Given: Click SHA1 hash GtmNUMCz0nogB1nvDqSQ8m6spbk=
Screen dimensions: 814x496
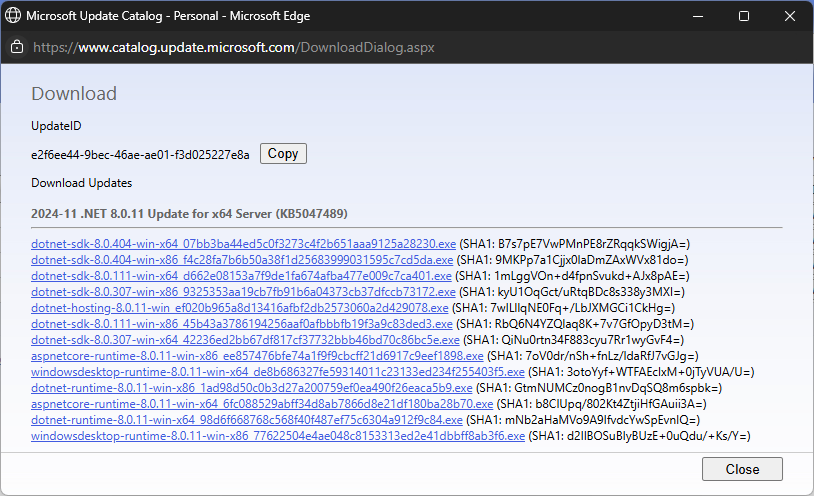Looking at the screenshot, I should coord(616,388).
